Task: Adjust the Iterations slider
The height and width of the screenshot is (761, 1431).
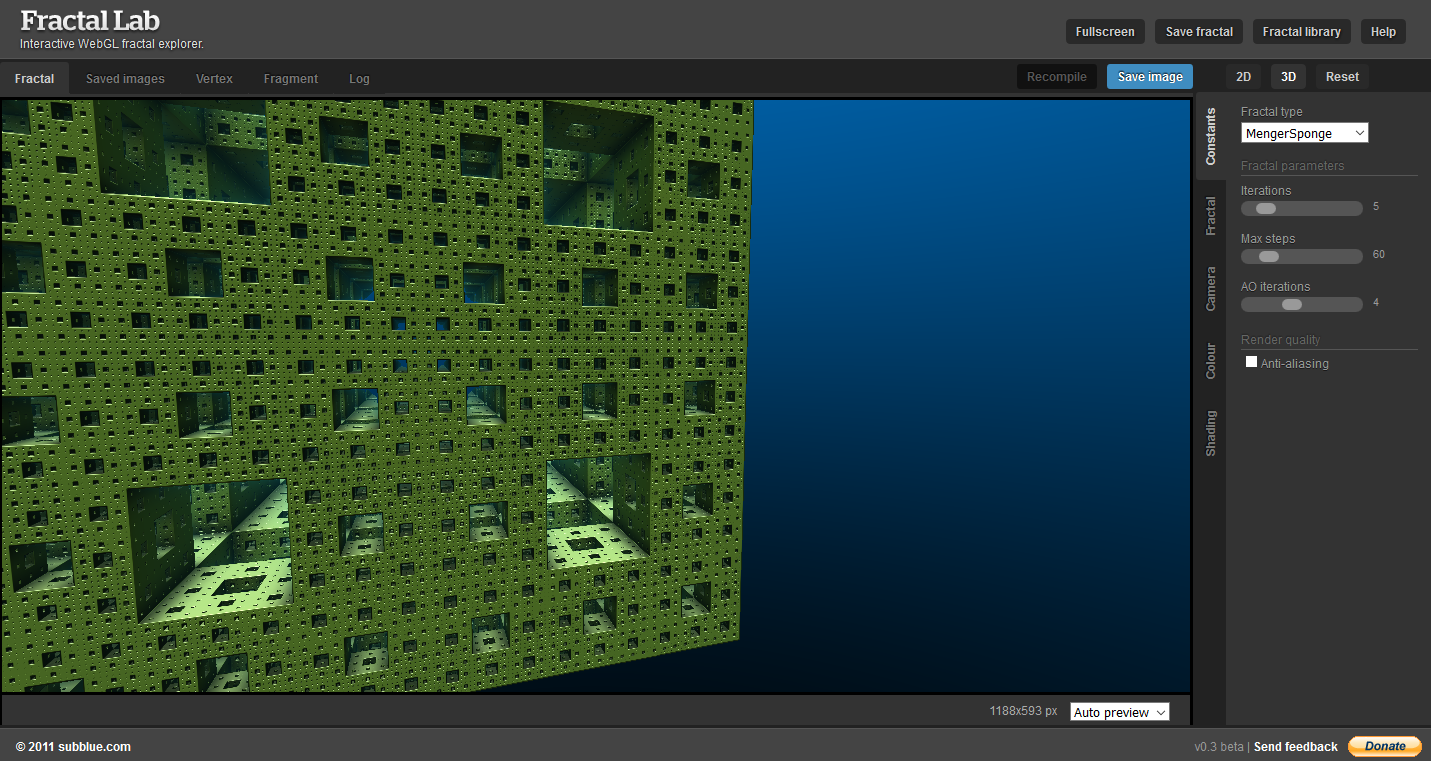Action: (x=1301, y=208)
